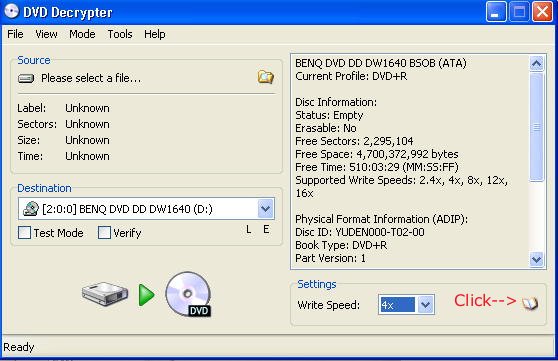Click the info panel scrollbar thumb
The height and width of the screenshot is (361, 558).
(x=536, y=127)
